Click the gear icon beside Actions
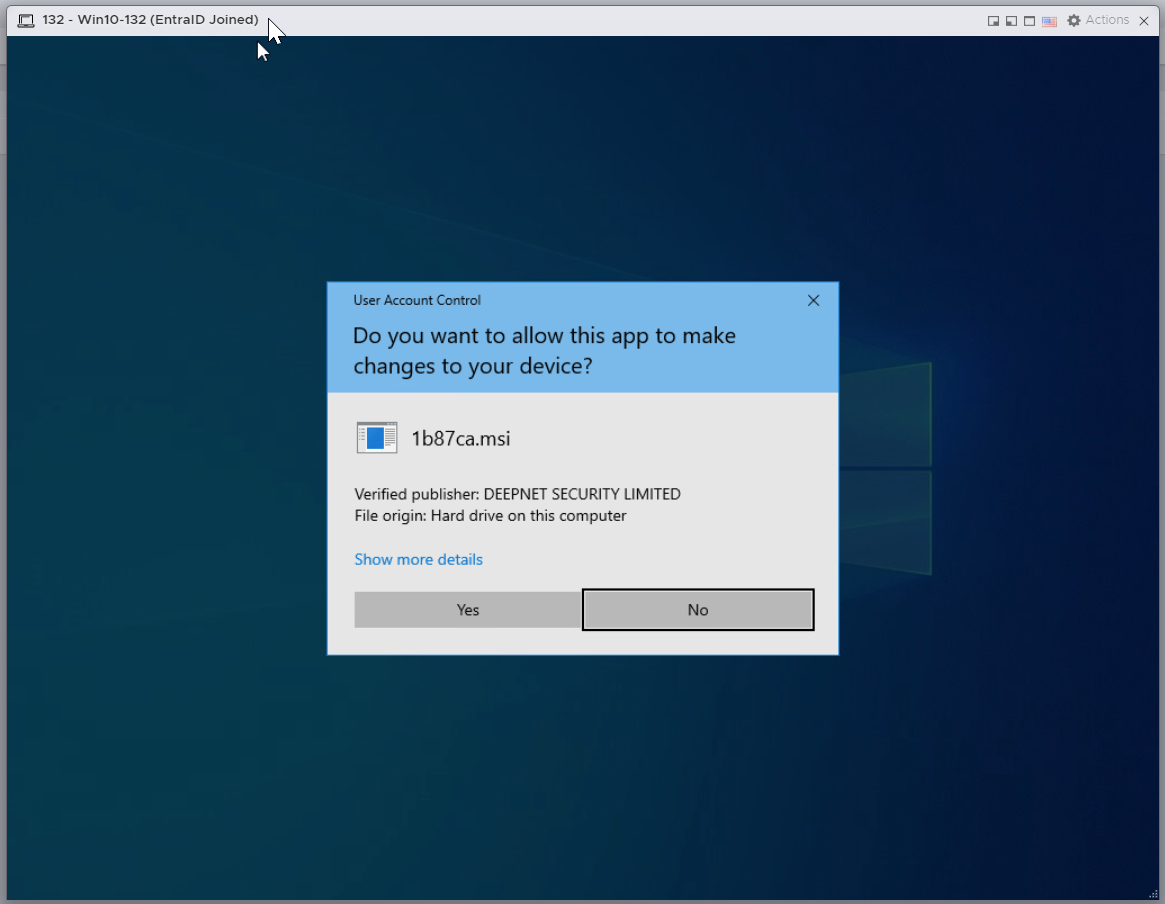 click(1074, 21)
